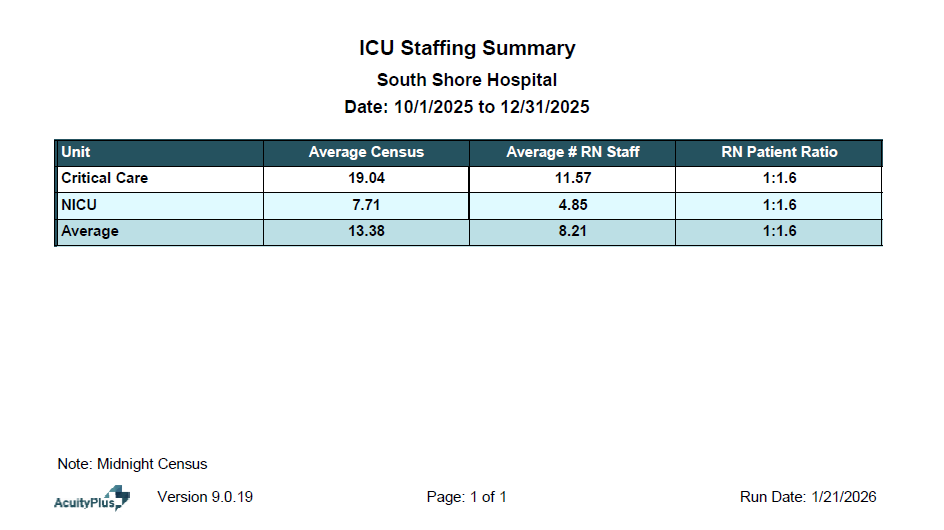Click the AcuityPlus logo icon
This screenshot has height=530, width=944.
pyautogui.click(x=91, y=498)
